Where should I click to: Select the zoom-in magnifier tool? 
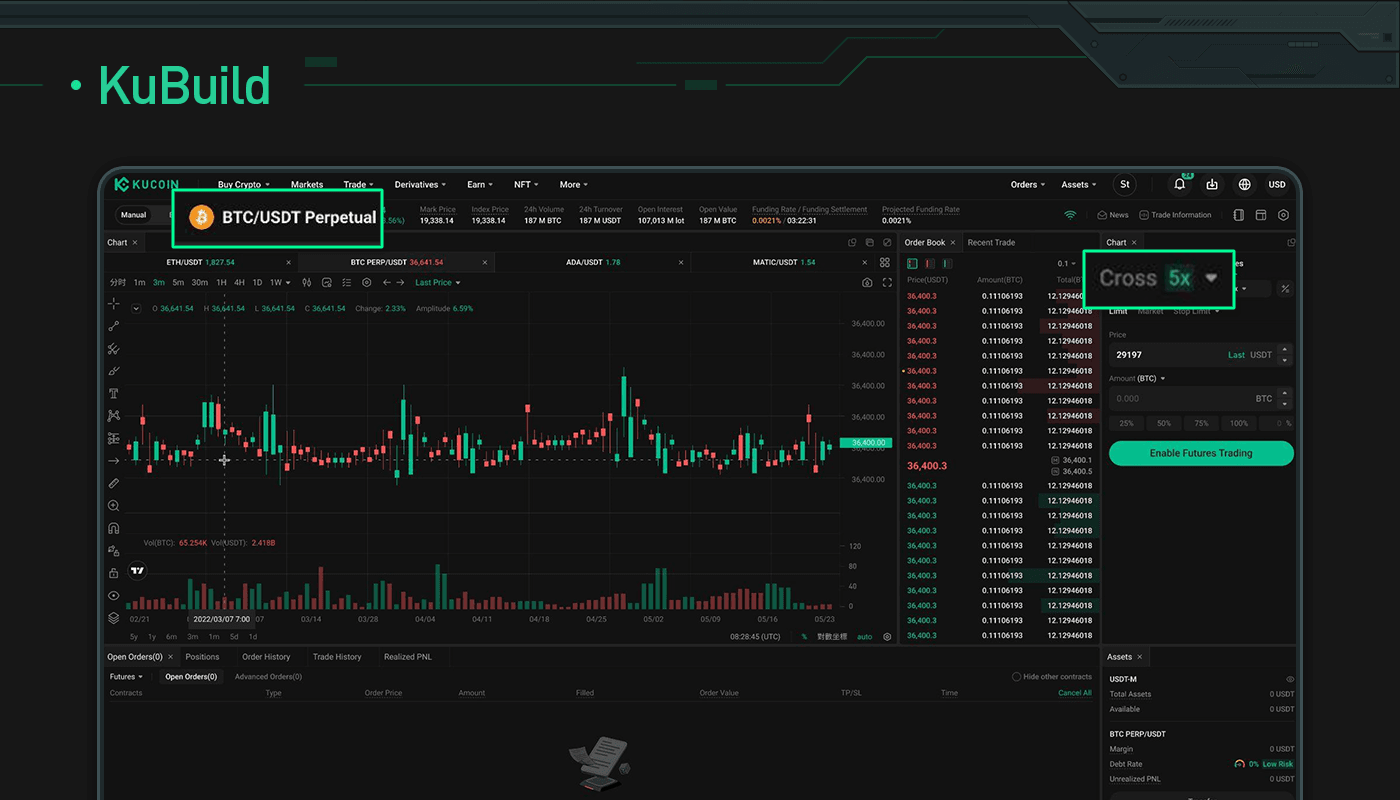(114, 506)
